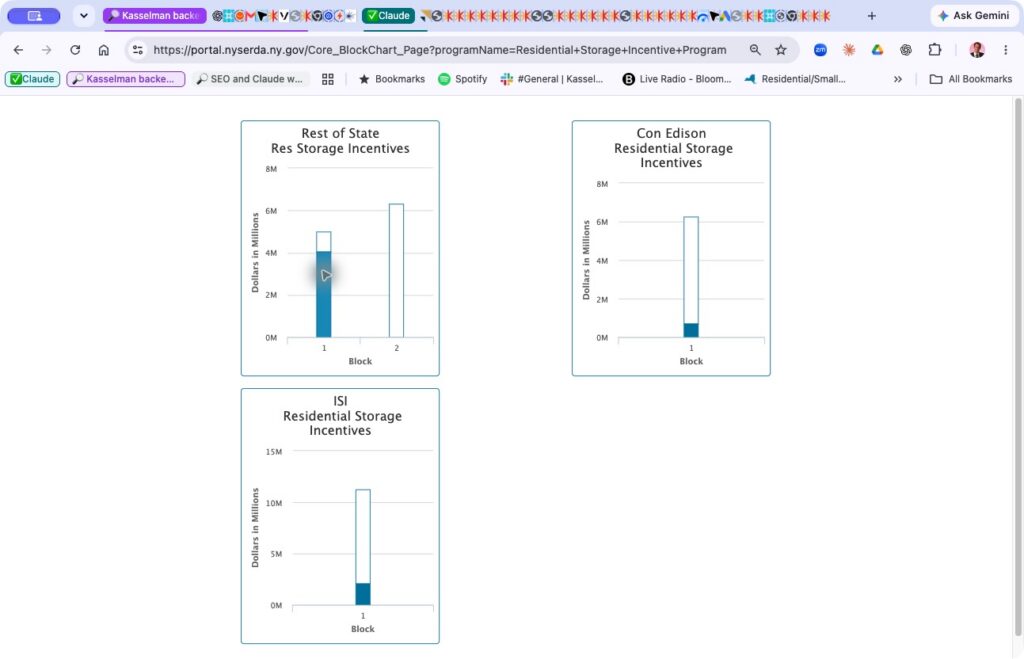The height and width of the screenshot is (659, 1024).
Task: Go back to the previous page
Action: coord(18,50)
